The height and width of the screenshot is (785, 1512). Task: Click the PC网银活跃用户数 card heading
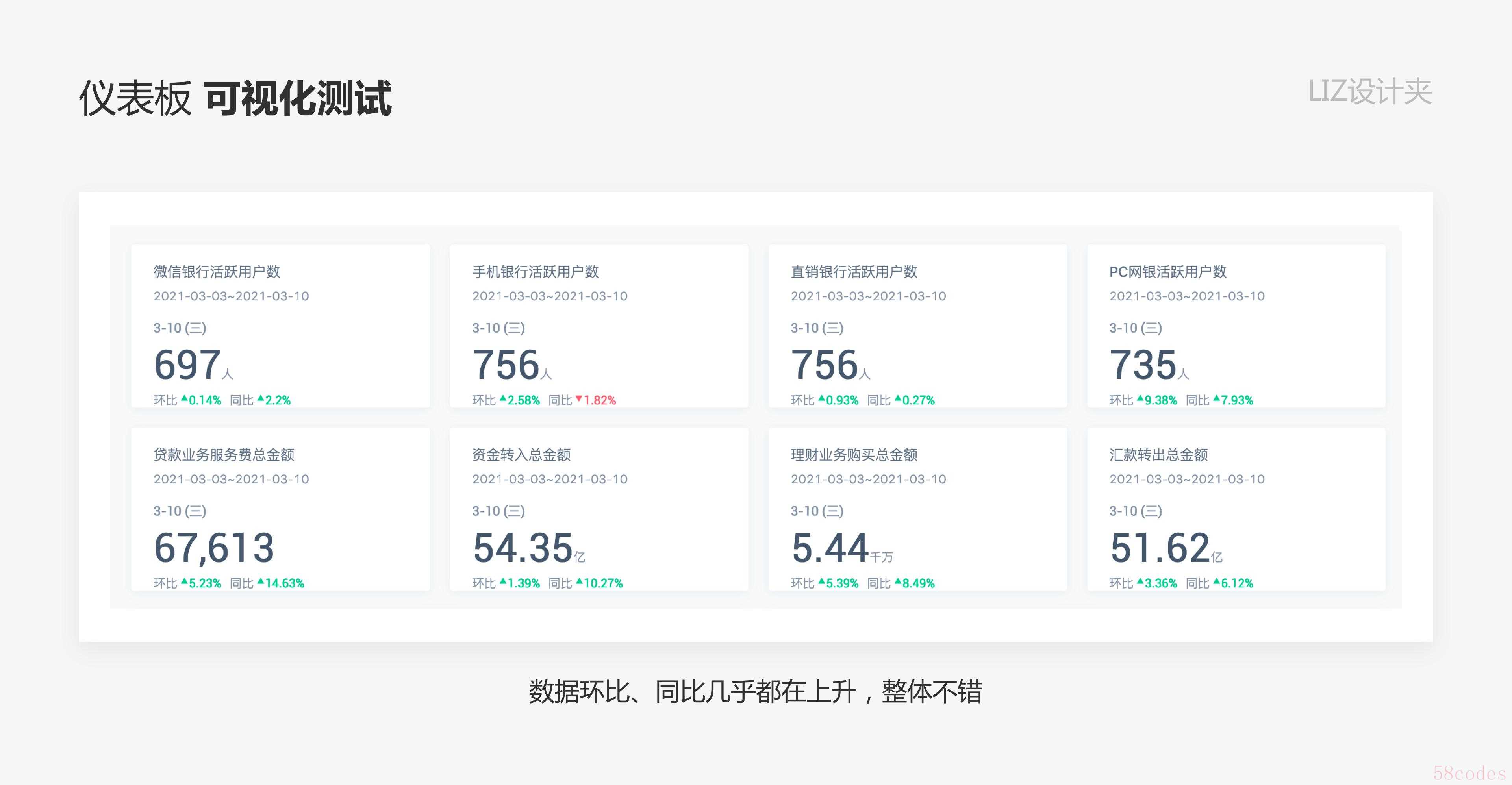(1167, 272)
